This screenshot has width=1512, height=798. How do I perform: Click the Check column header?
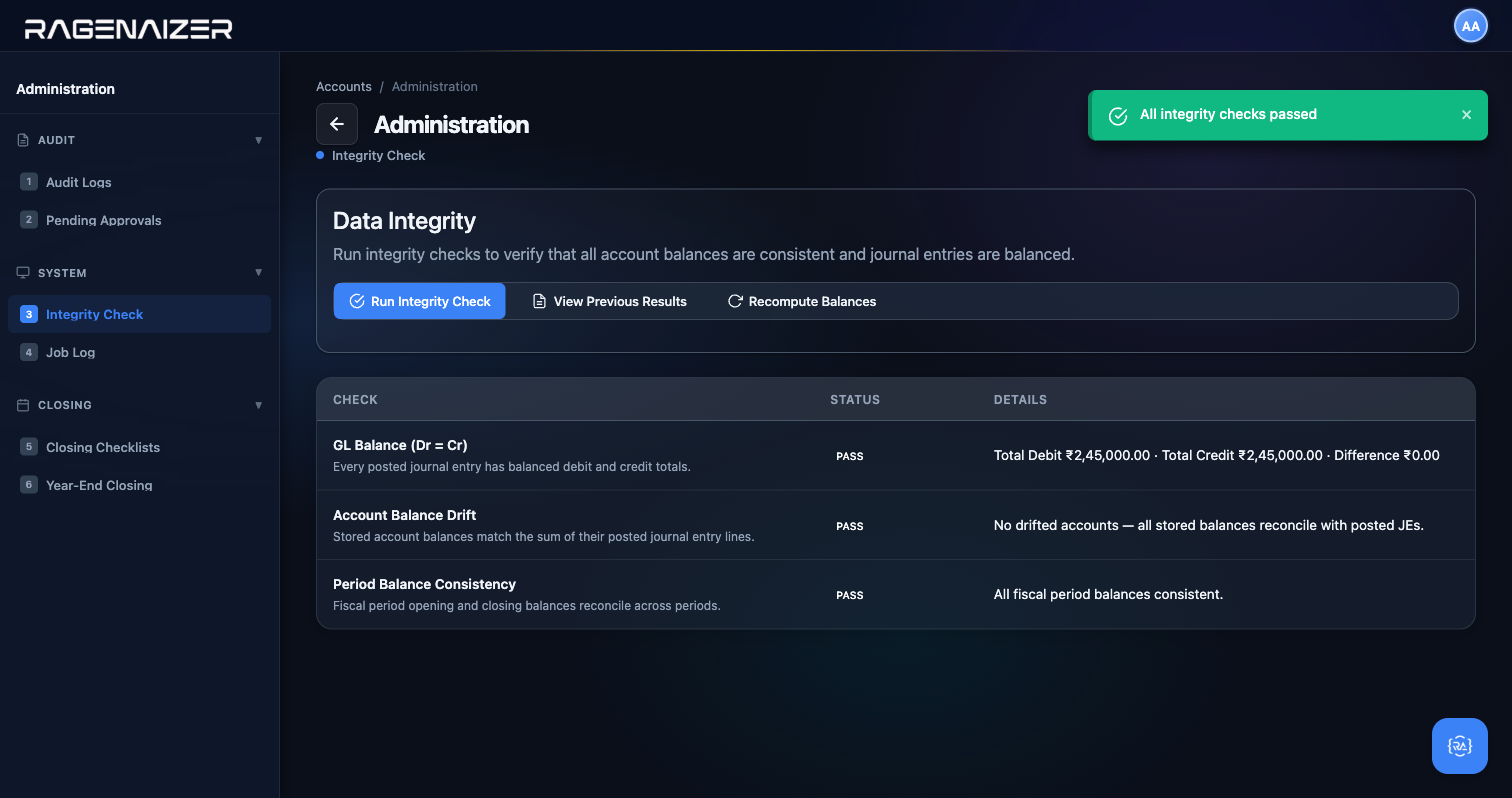355,400
